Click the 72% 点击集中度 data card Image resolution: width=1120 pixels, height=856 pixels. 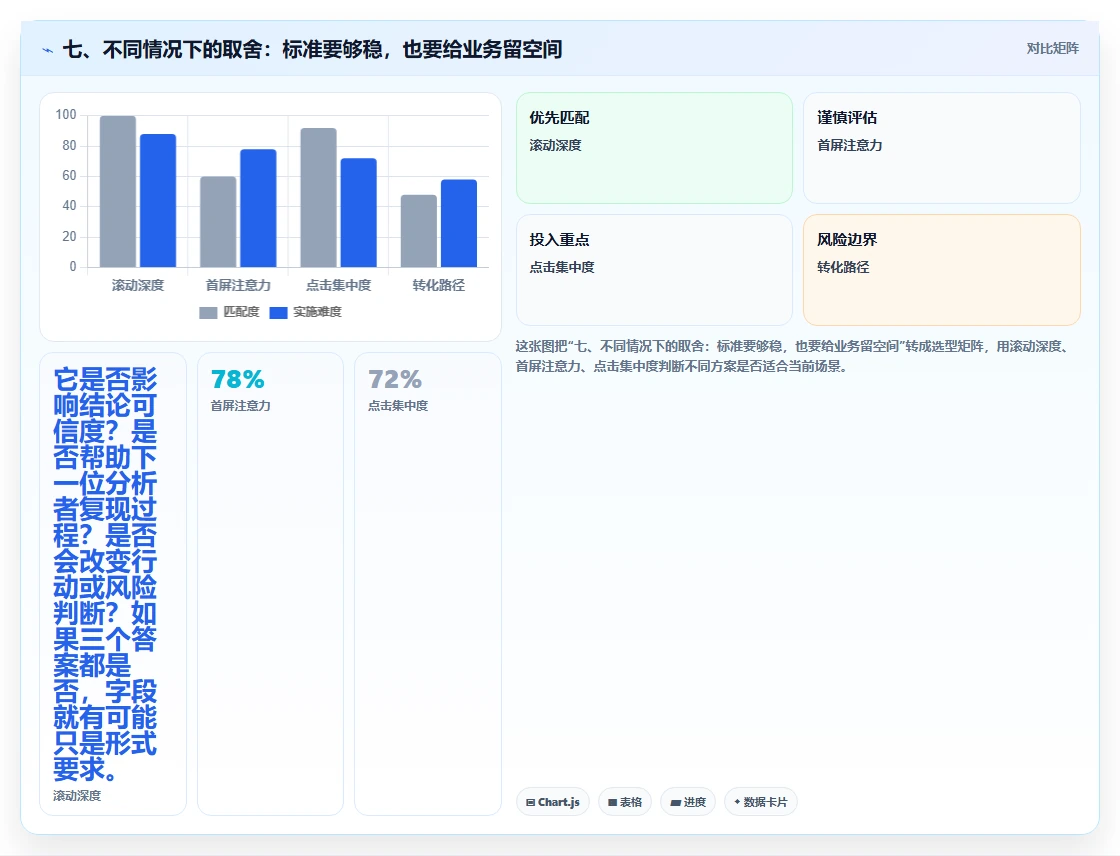tap(428, 584)
